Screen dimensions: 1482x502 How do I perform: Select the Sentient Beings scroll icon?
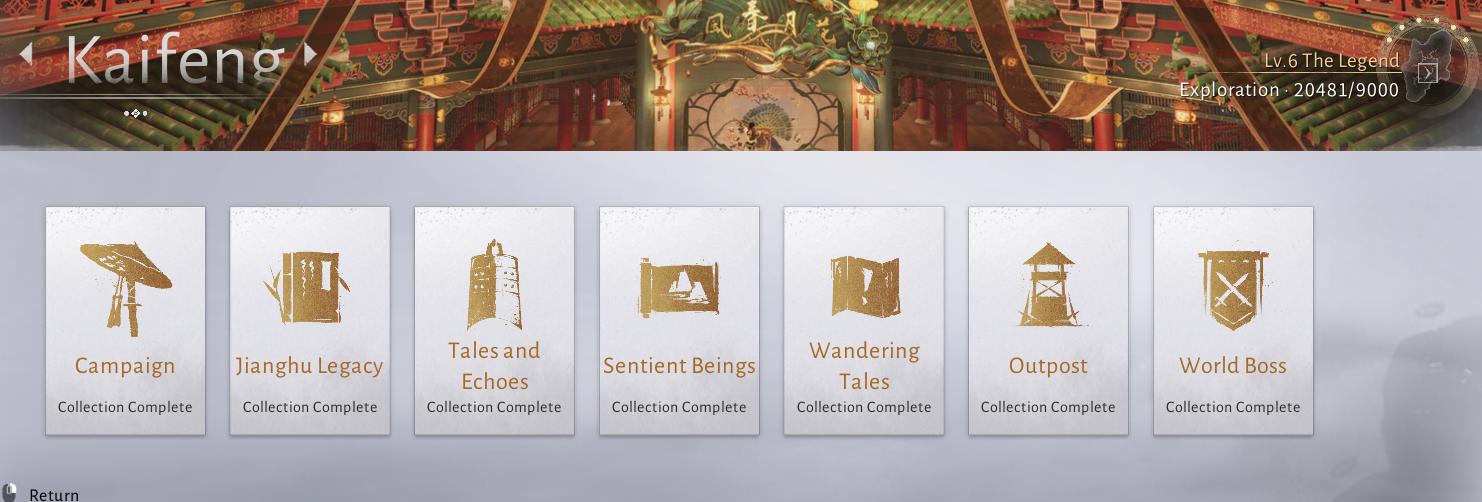679,287
